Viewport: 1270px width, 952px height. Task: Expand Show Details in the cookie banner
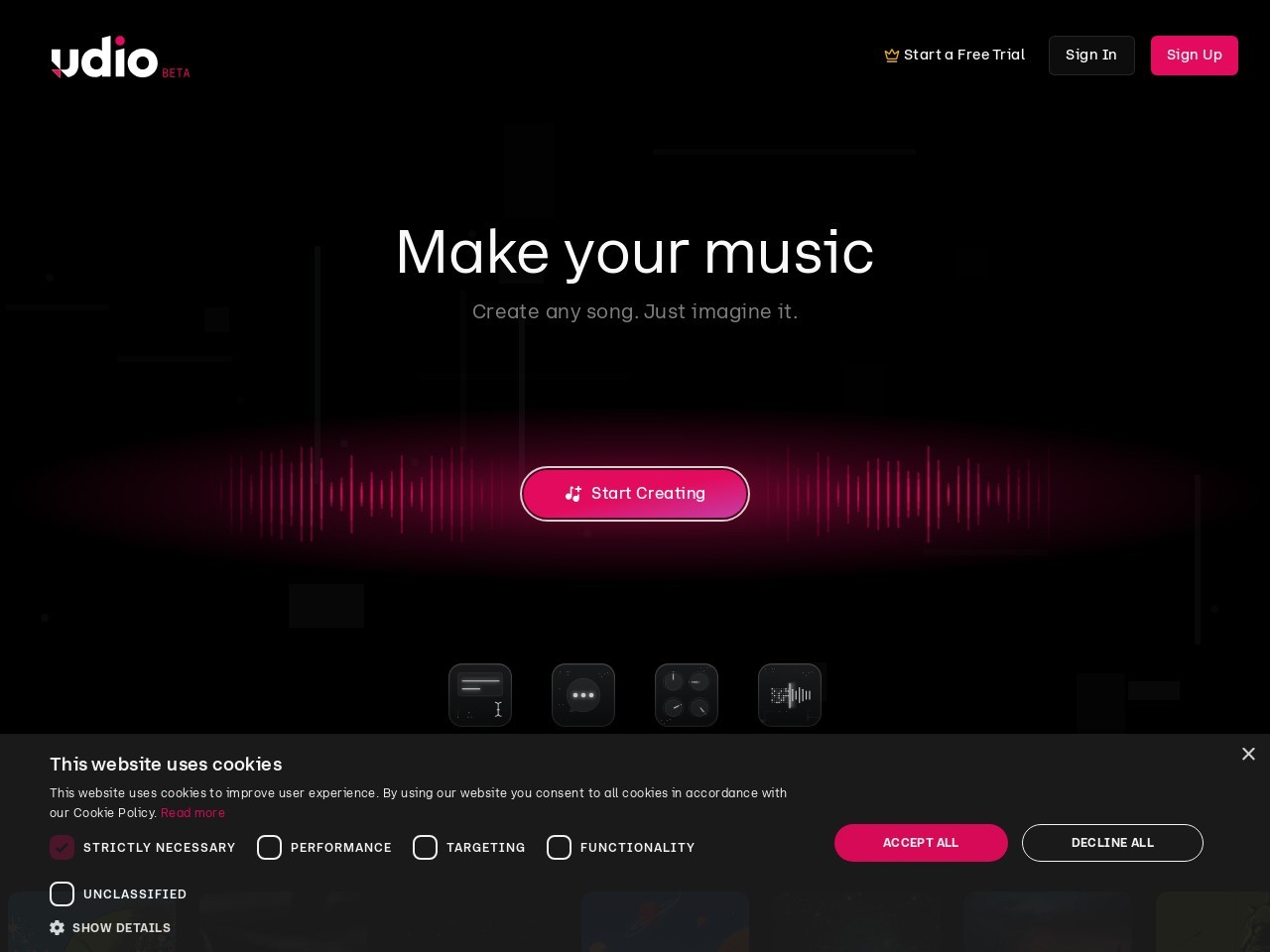[121, 927]
